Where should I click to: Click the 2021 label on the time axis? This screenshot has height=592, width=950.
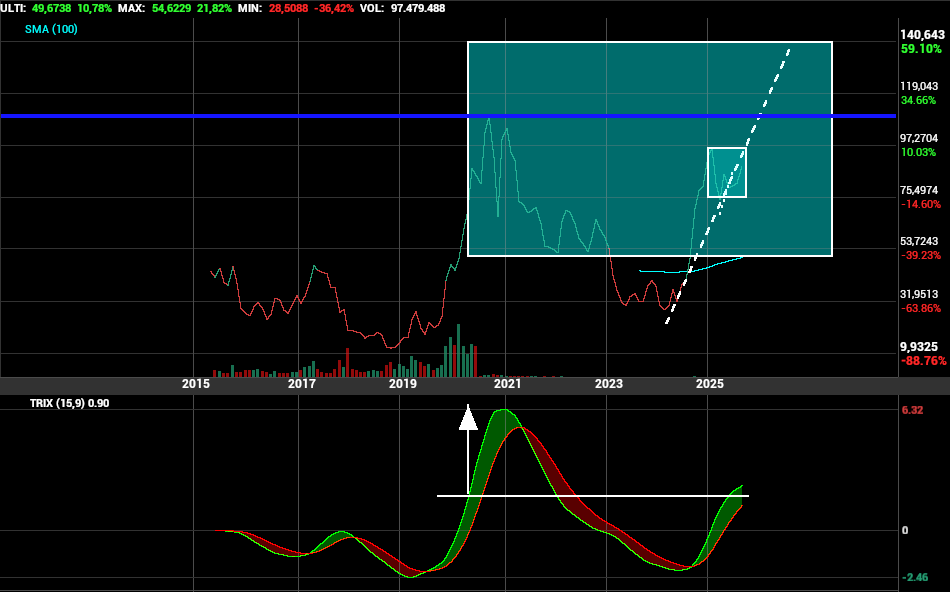(x=508, y=384)
